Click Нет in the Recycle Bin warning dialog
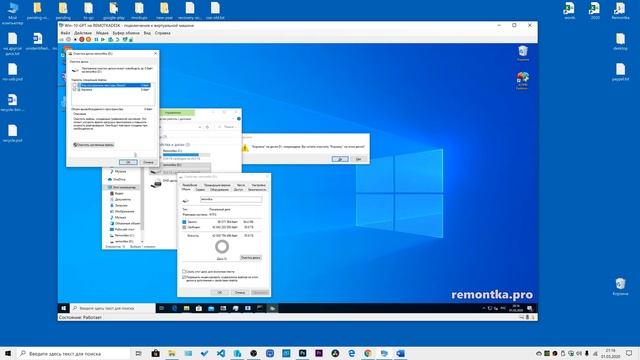 358,159
